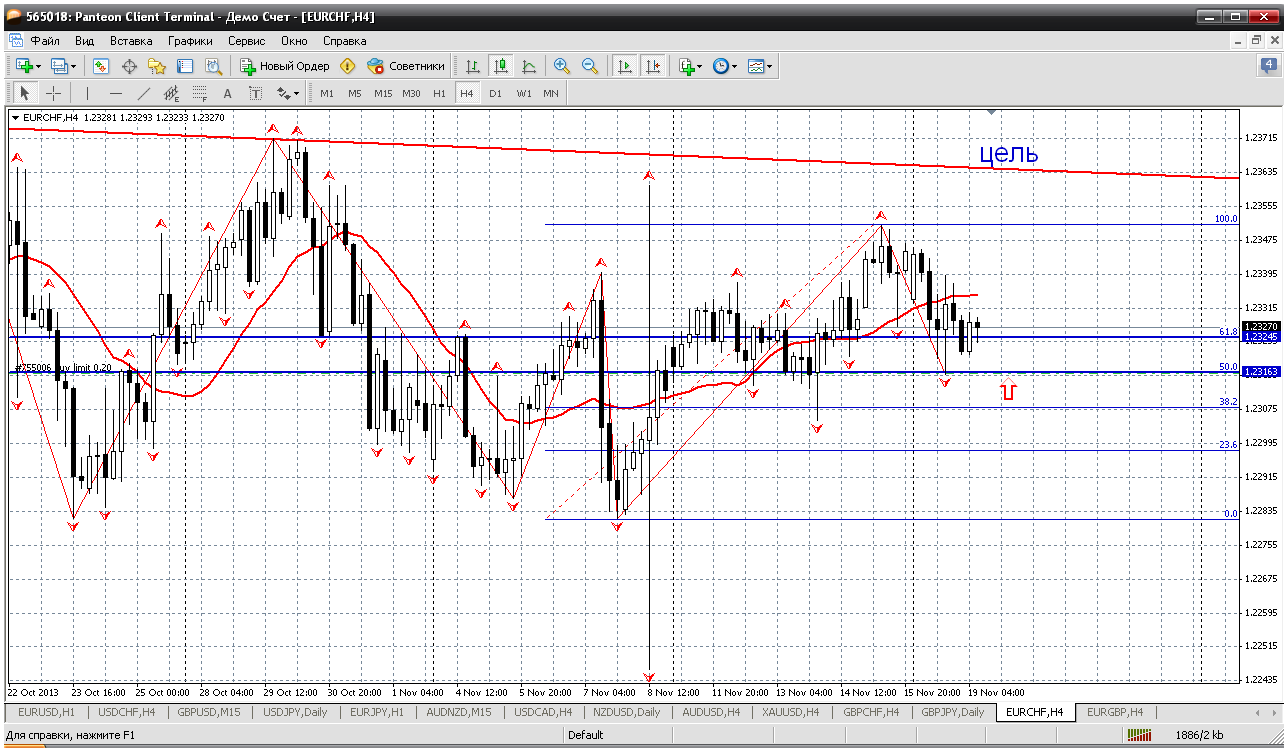Open the Справка menu
Screen dimensions: 1288x748
(x=345, y=41)
